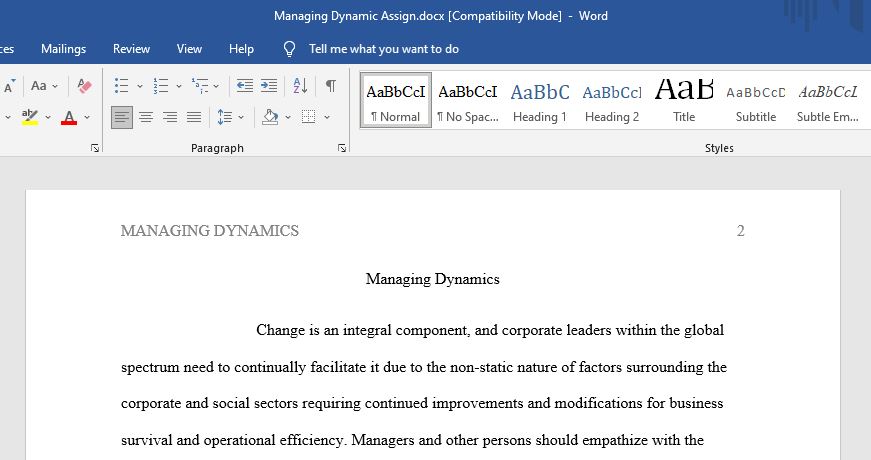This screenshot has width=871, height=460.
Task: Click Decrease Indent icon
Action: click(x=244, y=86)
